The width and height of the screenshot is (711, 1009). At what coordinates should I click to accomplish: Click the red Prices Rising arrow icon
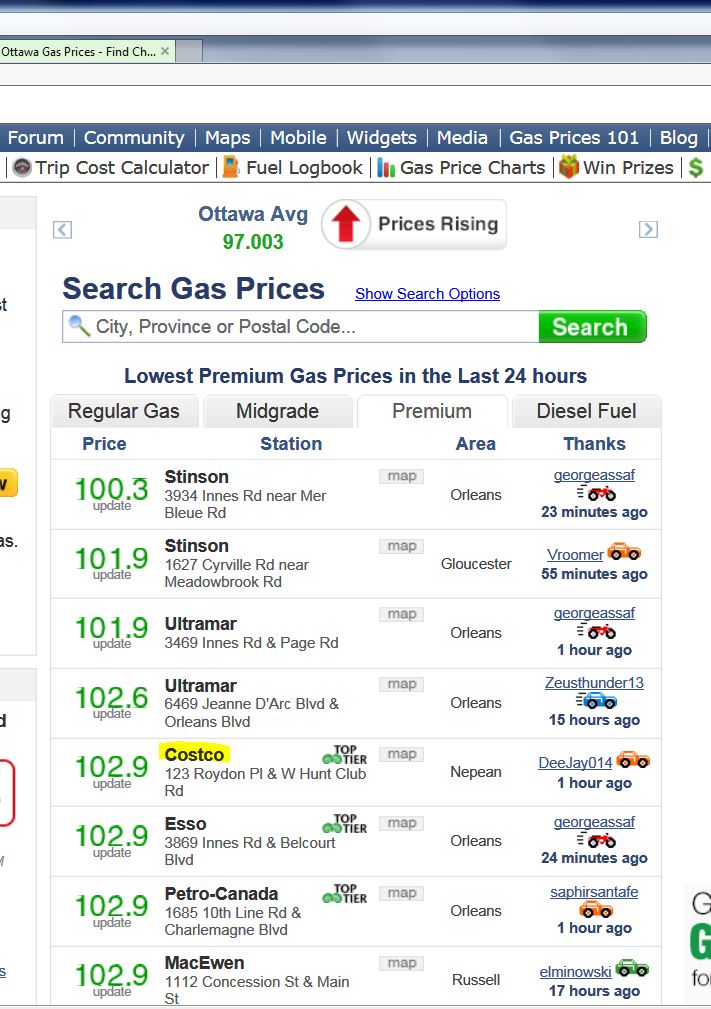coord(346,224)
